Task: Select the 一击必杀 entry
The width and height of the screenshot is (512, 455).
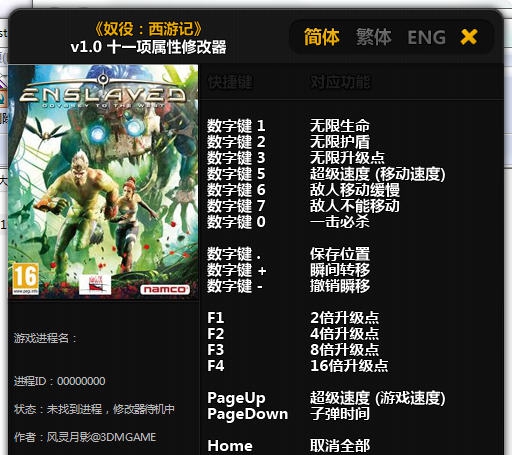Action: (340, 222)
